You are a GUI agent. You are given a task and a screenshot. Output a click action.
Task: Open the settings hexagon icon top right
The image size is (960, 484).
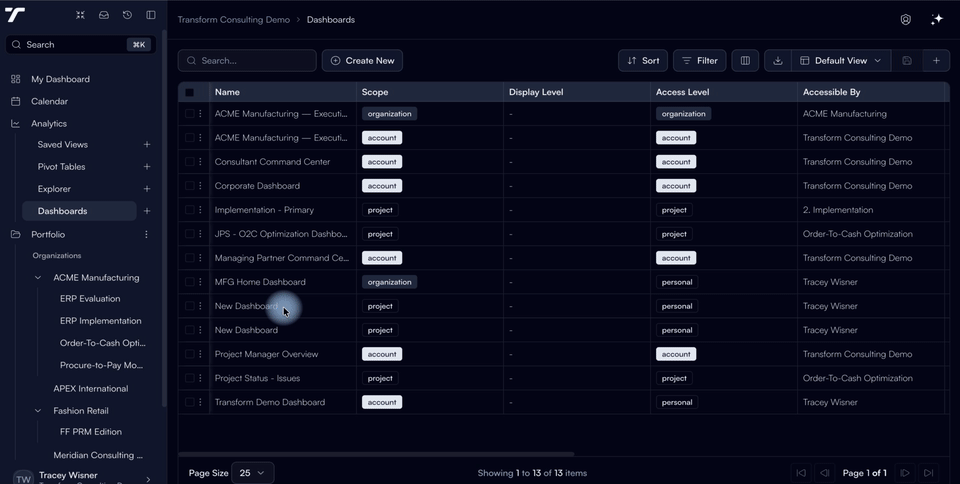906,20
